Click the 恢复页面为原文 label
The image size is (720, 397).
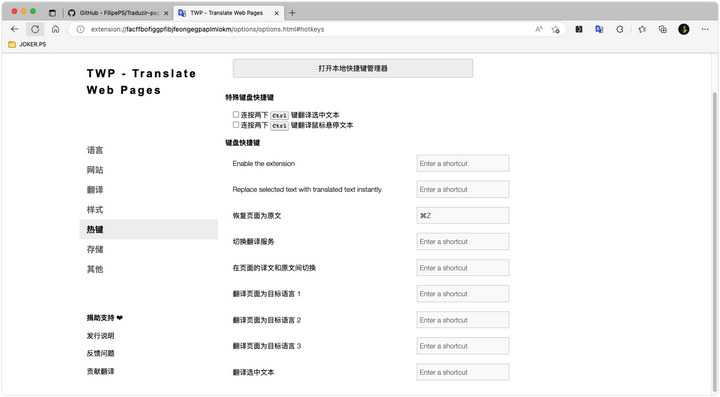(x=257, y=215)
